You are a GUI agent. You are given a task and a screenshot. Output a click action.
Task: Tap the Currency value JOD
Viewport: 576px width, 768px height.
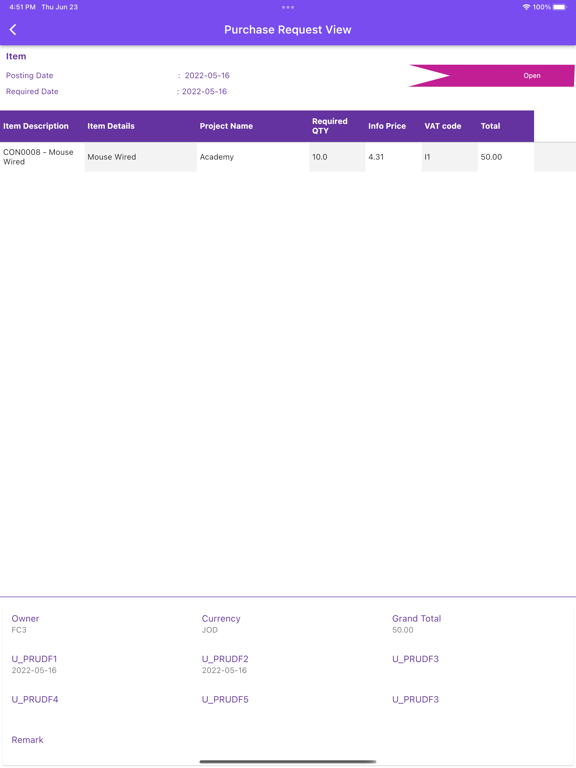(x=210, y=630)
